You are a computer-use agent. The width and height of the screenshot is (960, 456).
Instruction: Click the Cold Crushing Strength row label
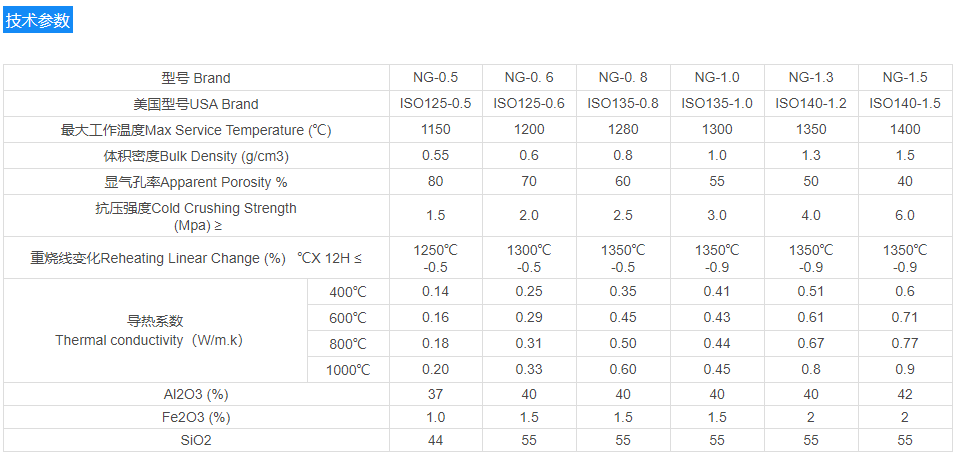click(x=196, y=216)
